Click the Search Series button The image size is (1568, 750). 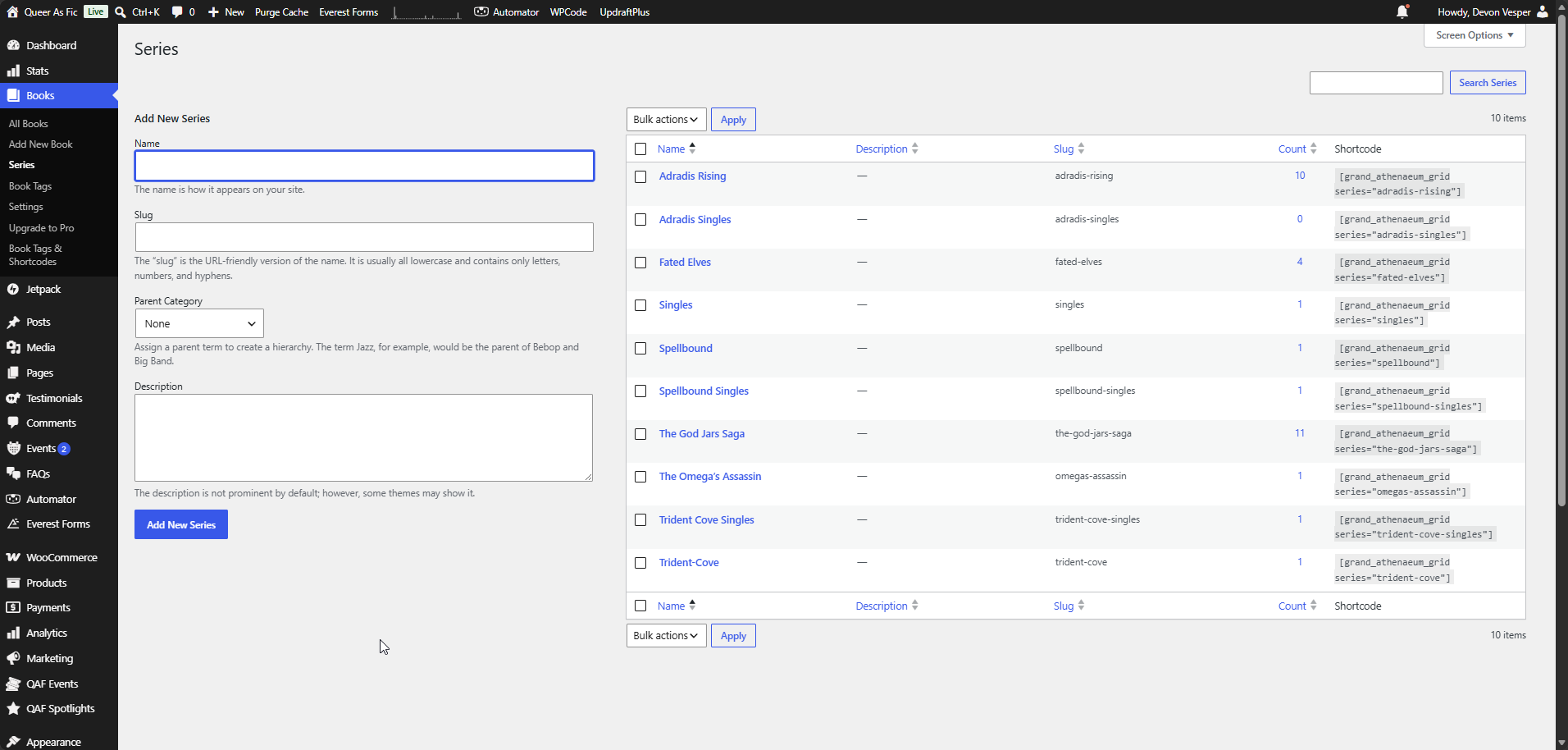pyautogui.click(x=1488, y=82)
